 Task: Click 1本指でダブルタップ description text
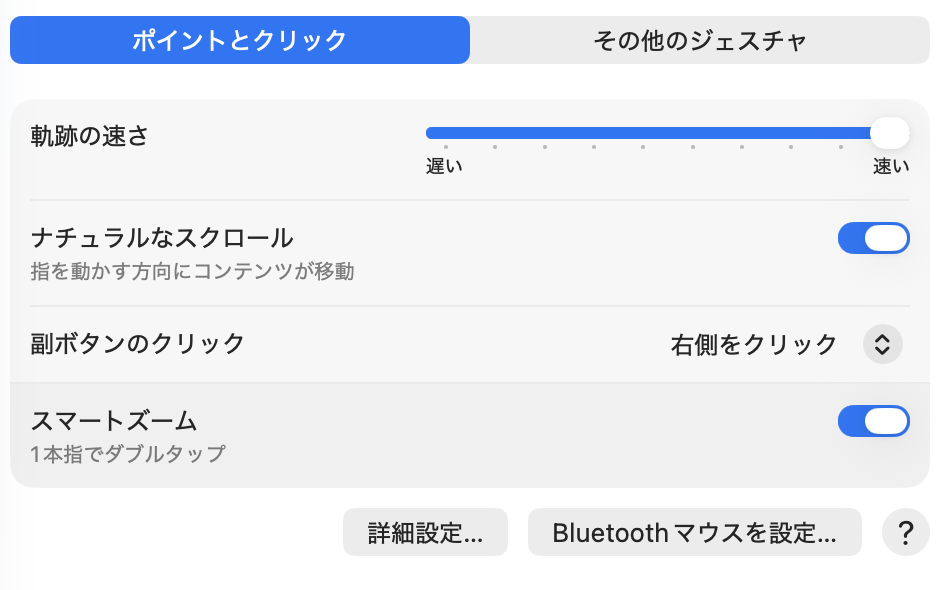point(128,454)
